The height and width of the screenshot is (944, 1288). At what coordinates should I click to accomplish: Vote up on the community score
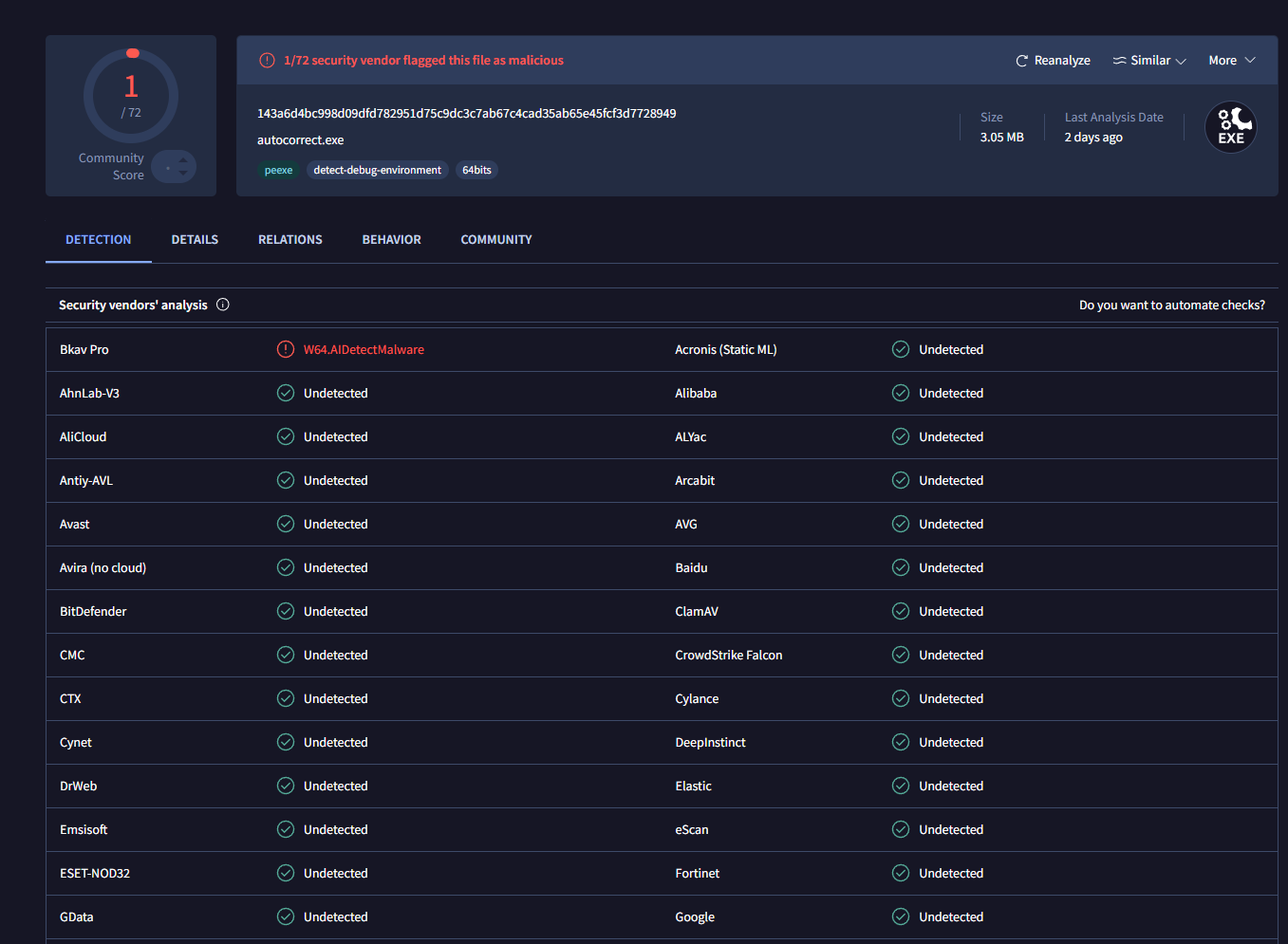(183, 160)
